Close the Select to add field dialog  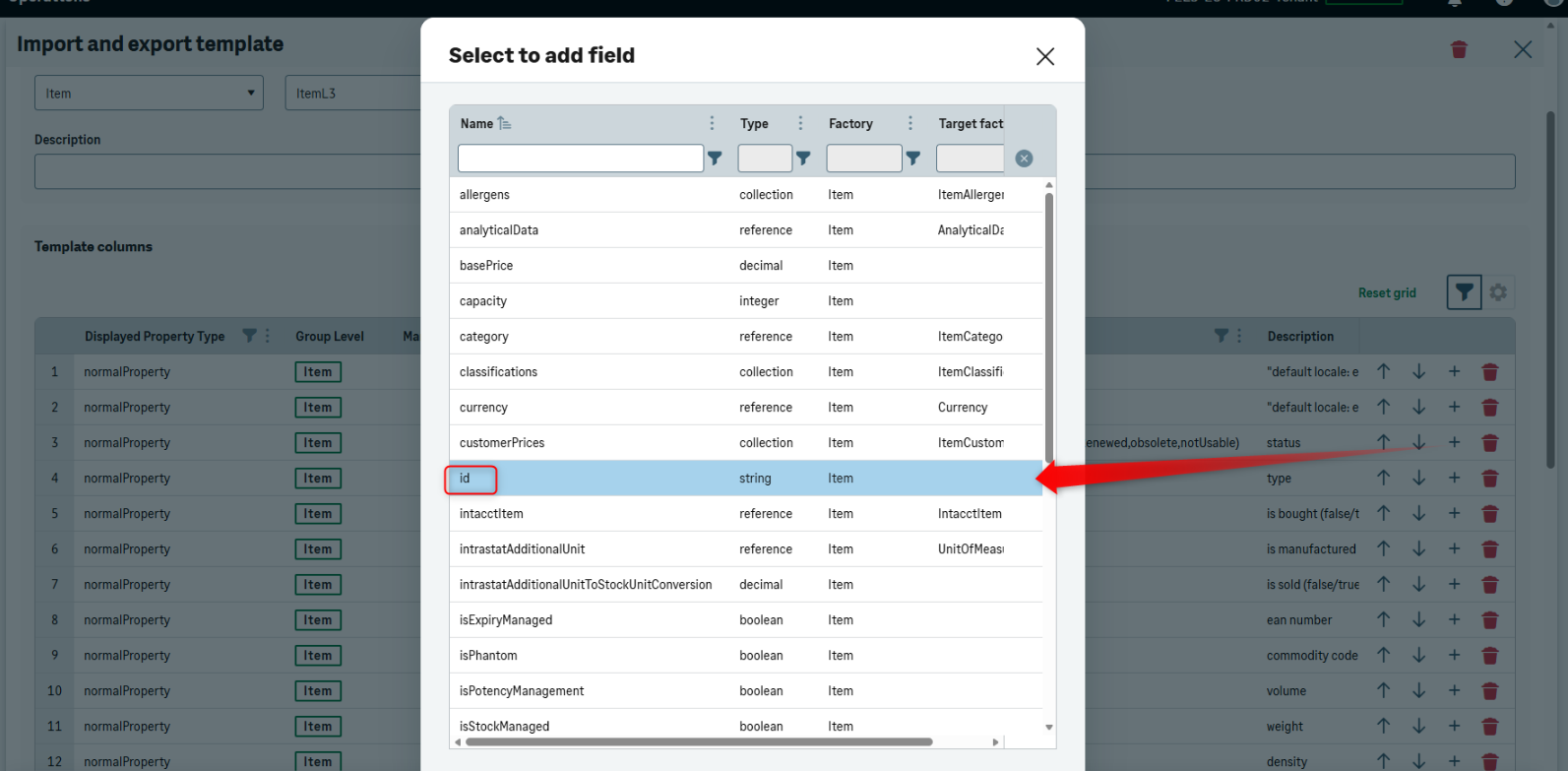point(1045,56)
